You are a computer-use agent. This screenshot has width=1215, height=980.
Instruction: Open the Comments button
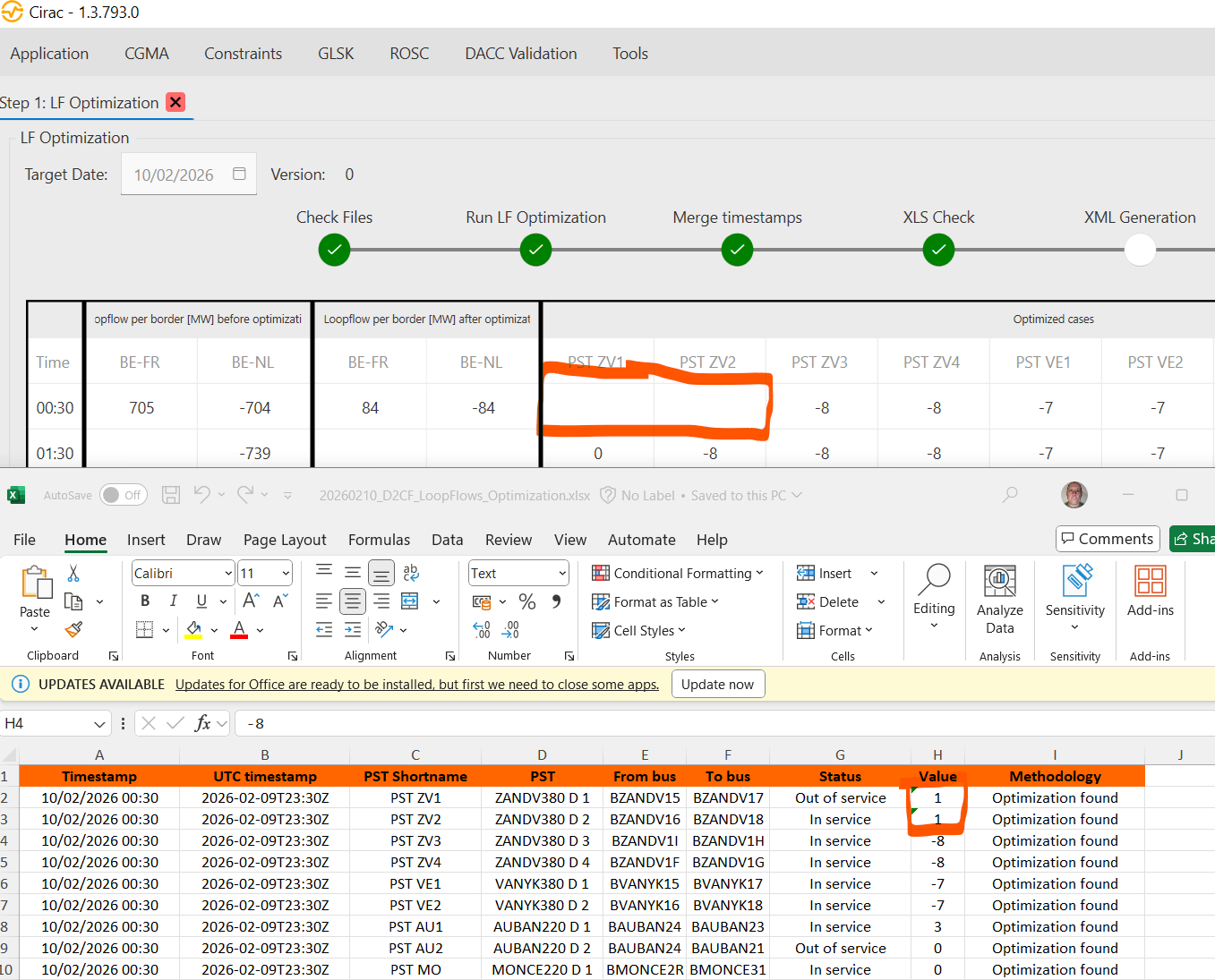(x=1108, y=539)
